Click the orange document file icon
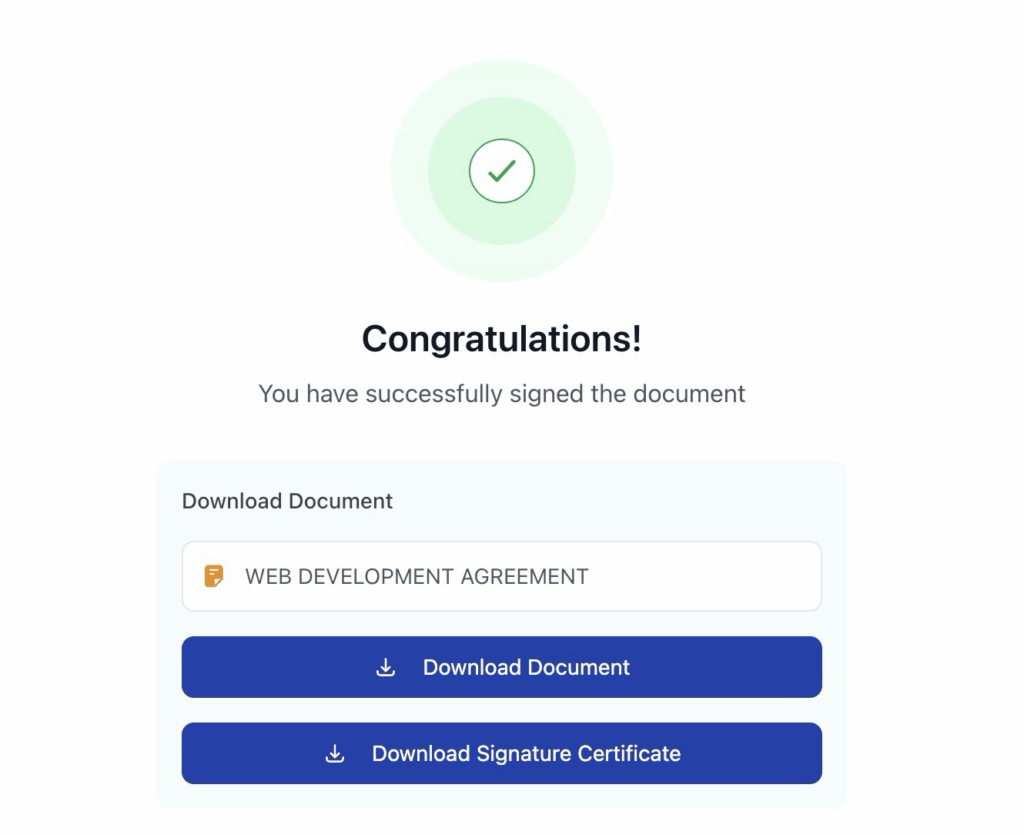Viewport: 1024px width, 835px height. [x=214, y=576]
